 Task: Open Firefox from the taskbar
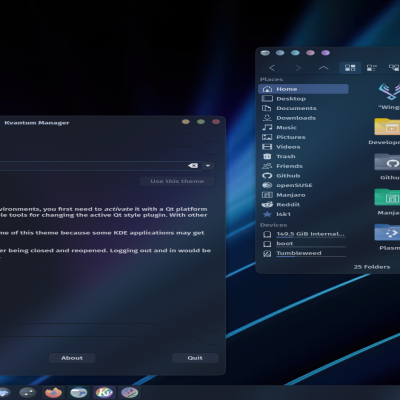[53, 392]
